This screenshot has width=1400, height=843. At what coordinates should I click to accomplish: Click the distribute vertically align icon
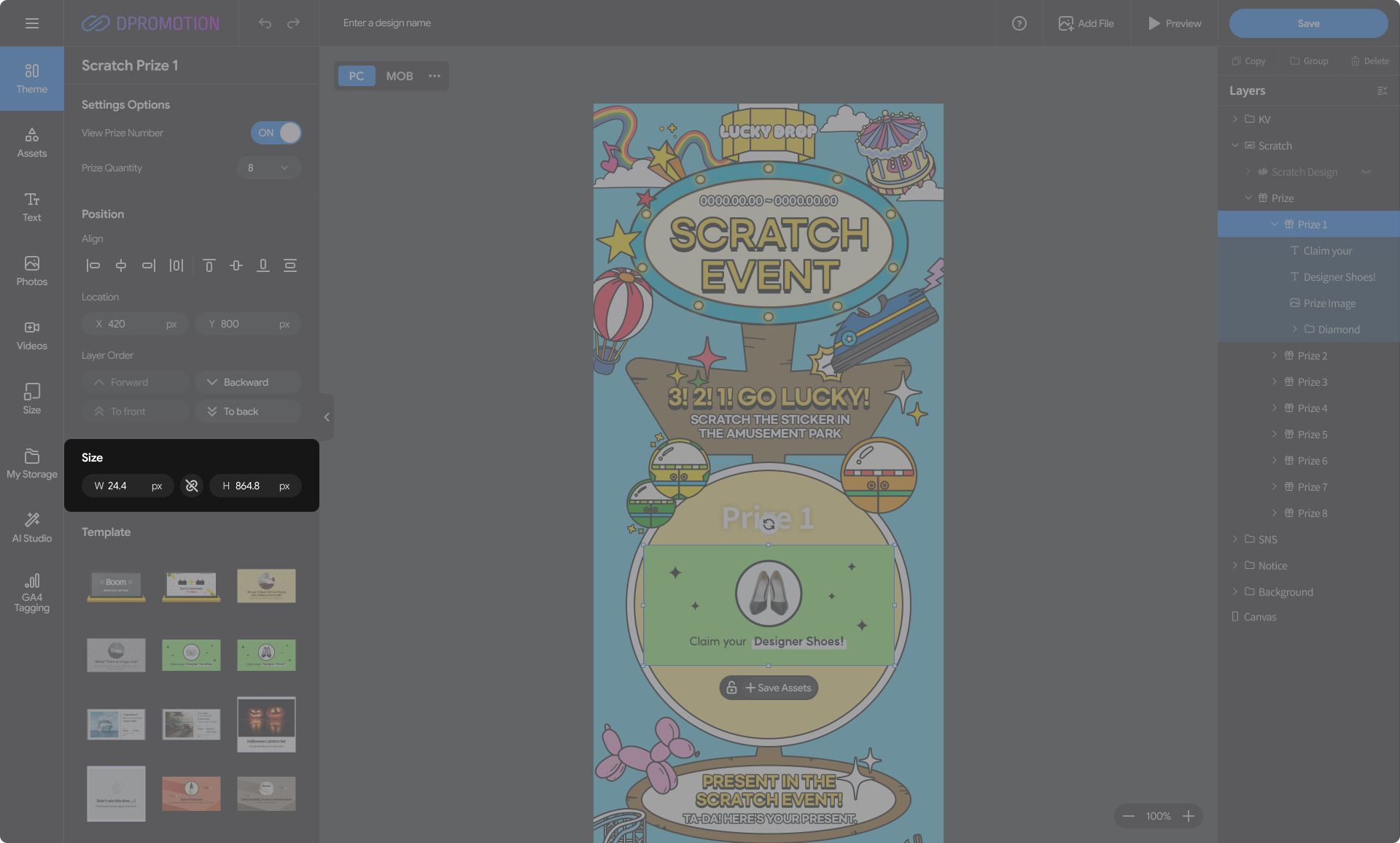pyautogui.click(x=289, y=265)
